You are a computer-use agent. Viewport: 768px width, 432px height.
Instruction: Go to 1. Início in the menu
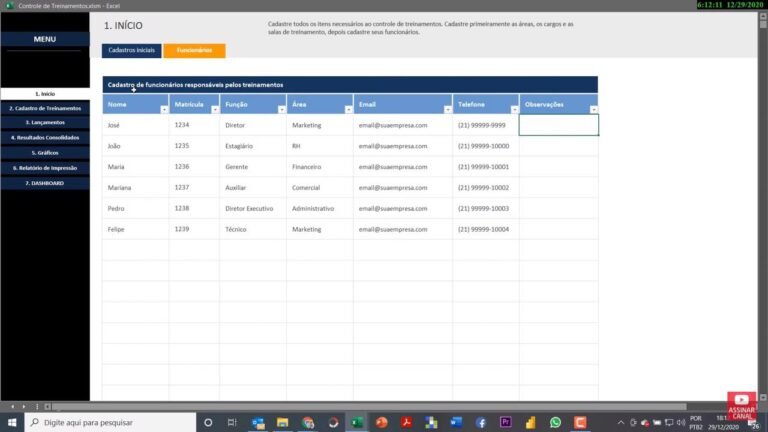pyautogui.click(x=45, y=94)
